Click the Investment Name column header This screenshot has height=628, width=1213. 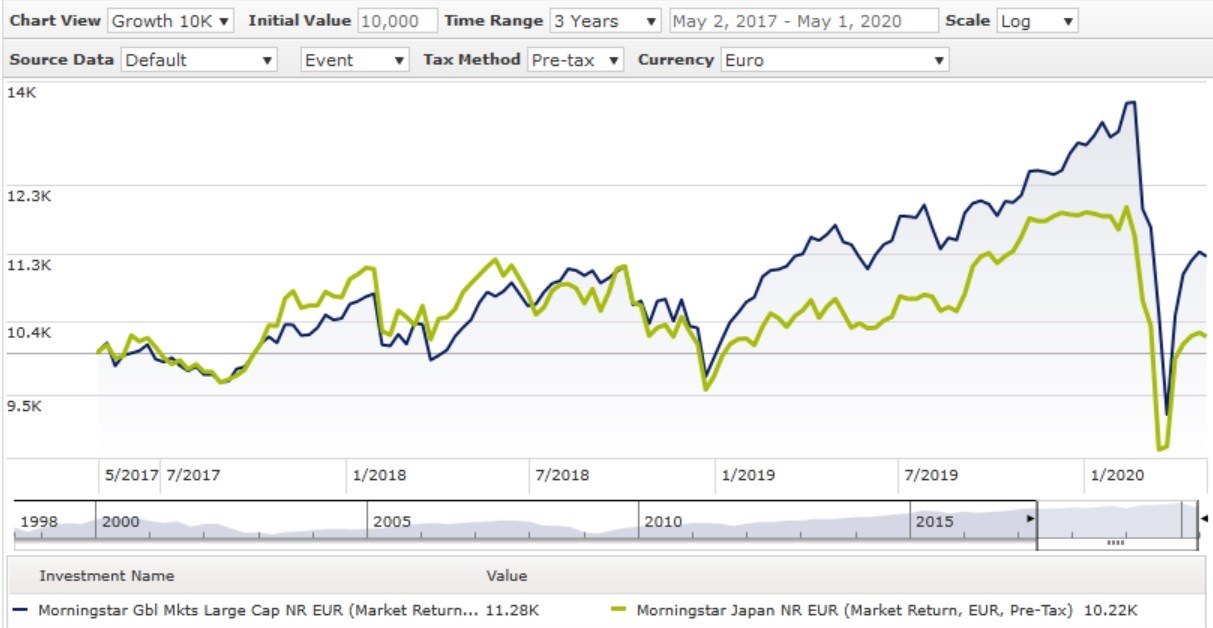pyautogui.click(x=106, y=576)
